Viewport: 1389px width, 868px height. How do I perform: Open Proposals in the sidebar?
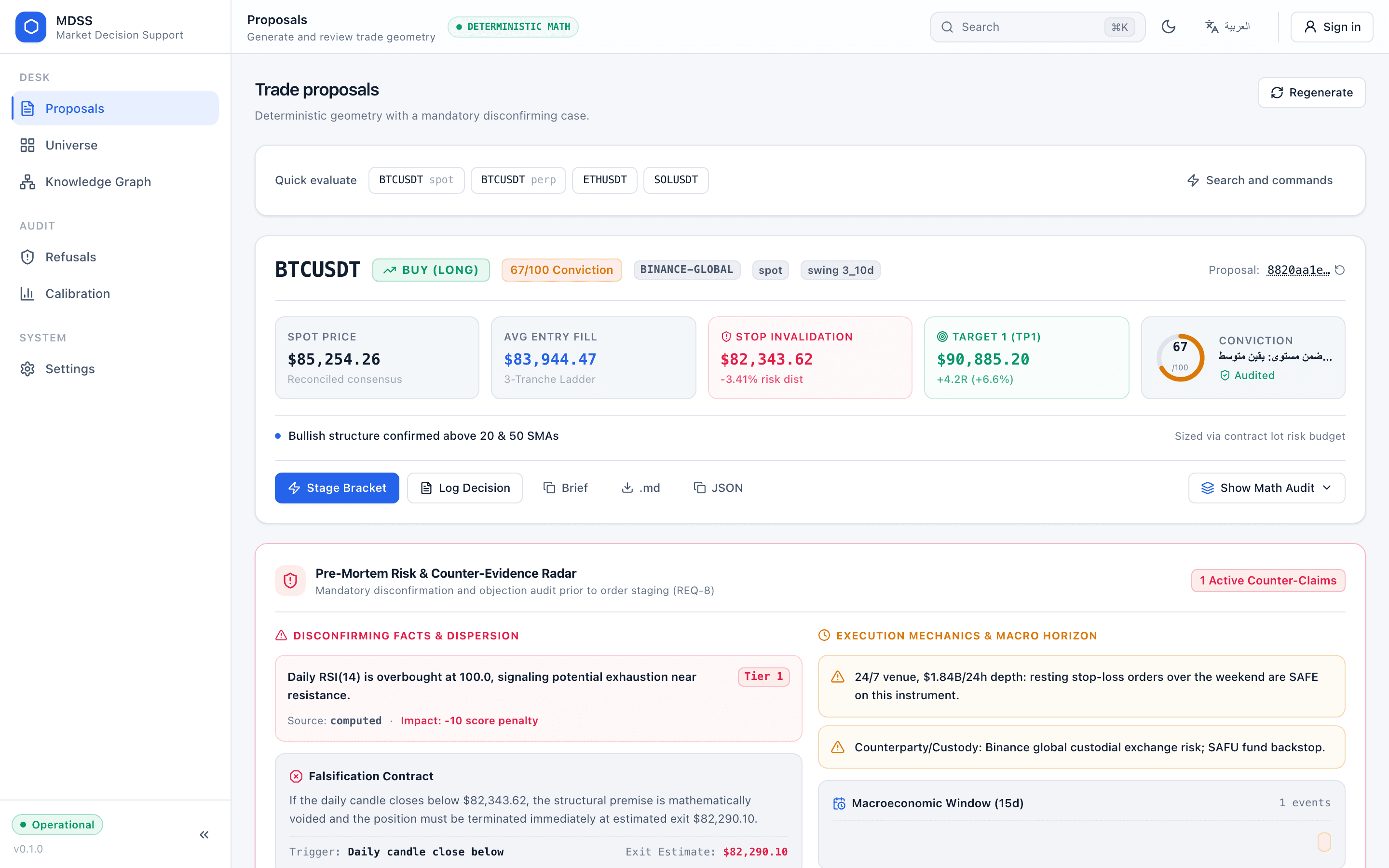coord(115,108)
